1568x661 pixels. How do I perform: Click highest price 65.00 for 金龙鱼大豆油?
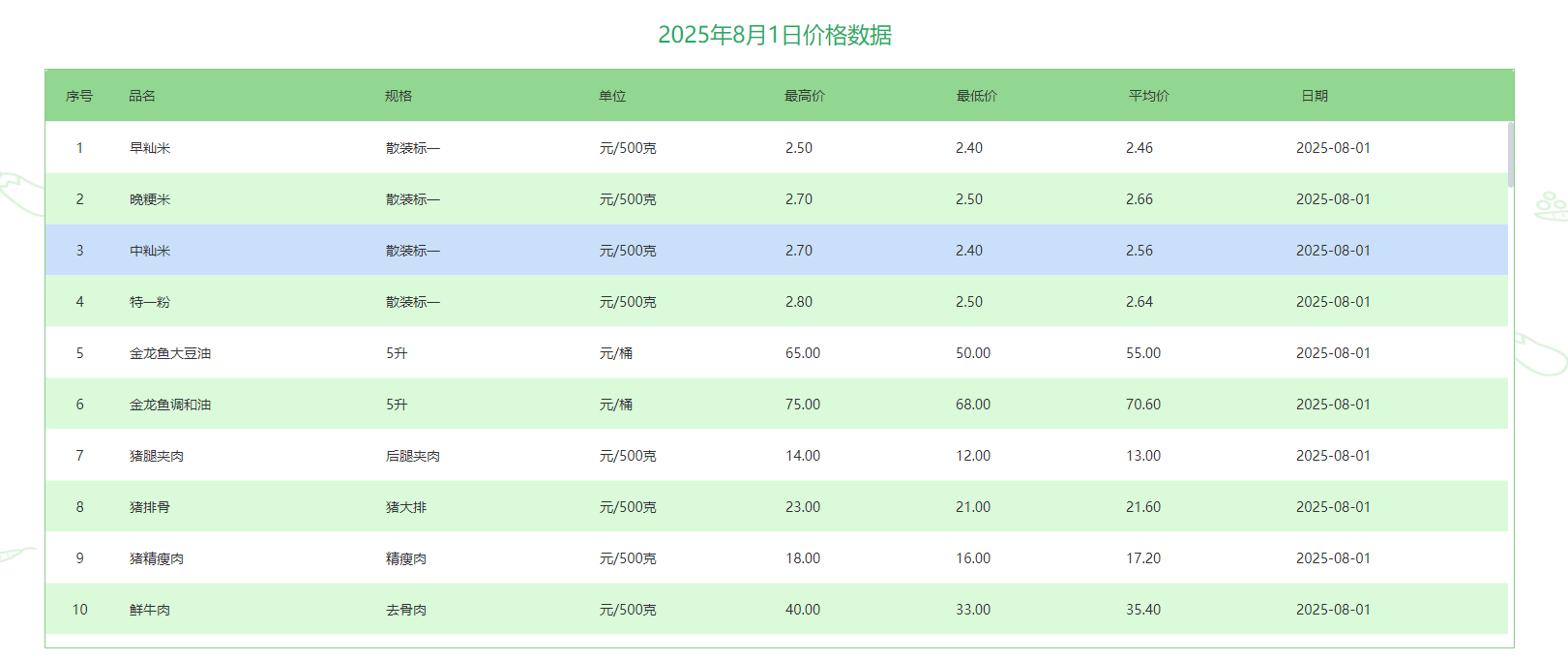point(803,353)
